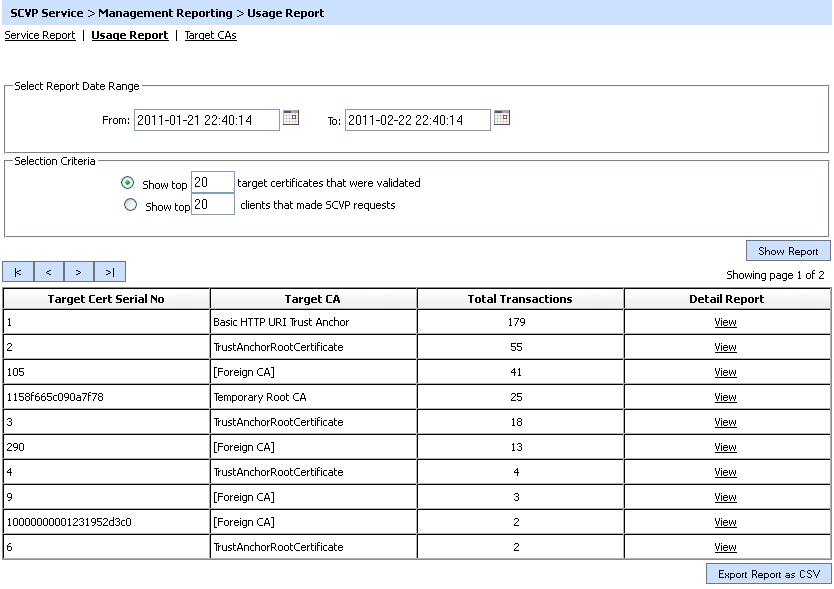The height and width of the screenshot is (589, 834).
Task: Export Report as CSV
Action: tap(768, 574)
